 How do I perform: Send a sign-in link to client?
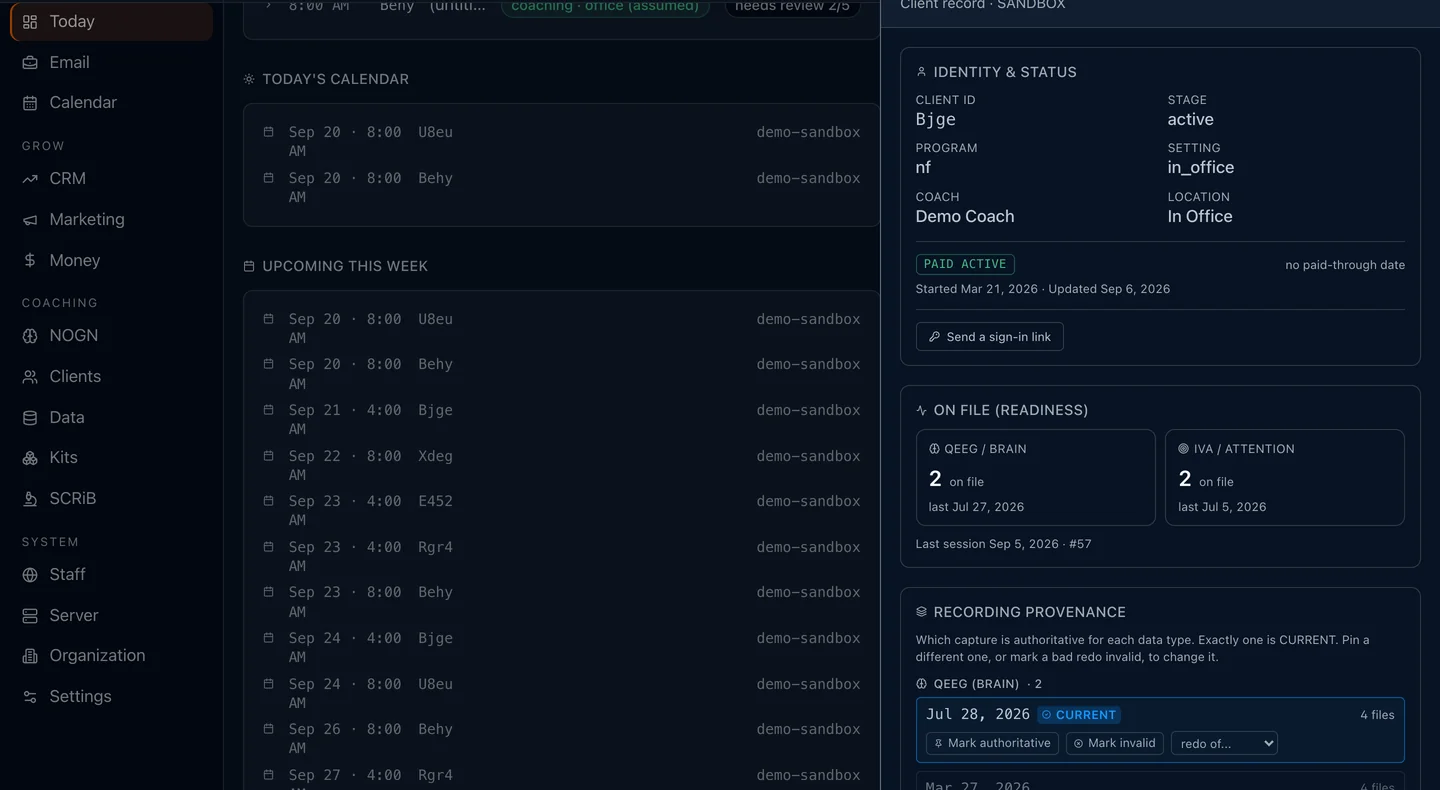[989, 337]
